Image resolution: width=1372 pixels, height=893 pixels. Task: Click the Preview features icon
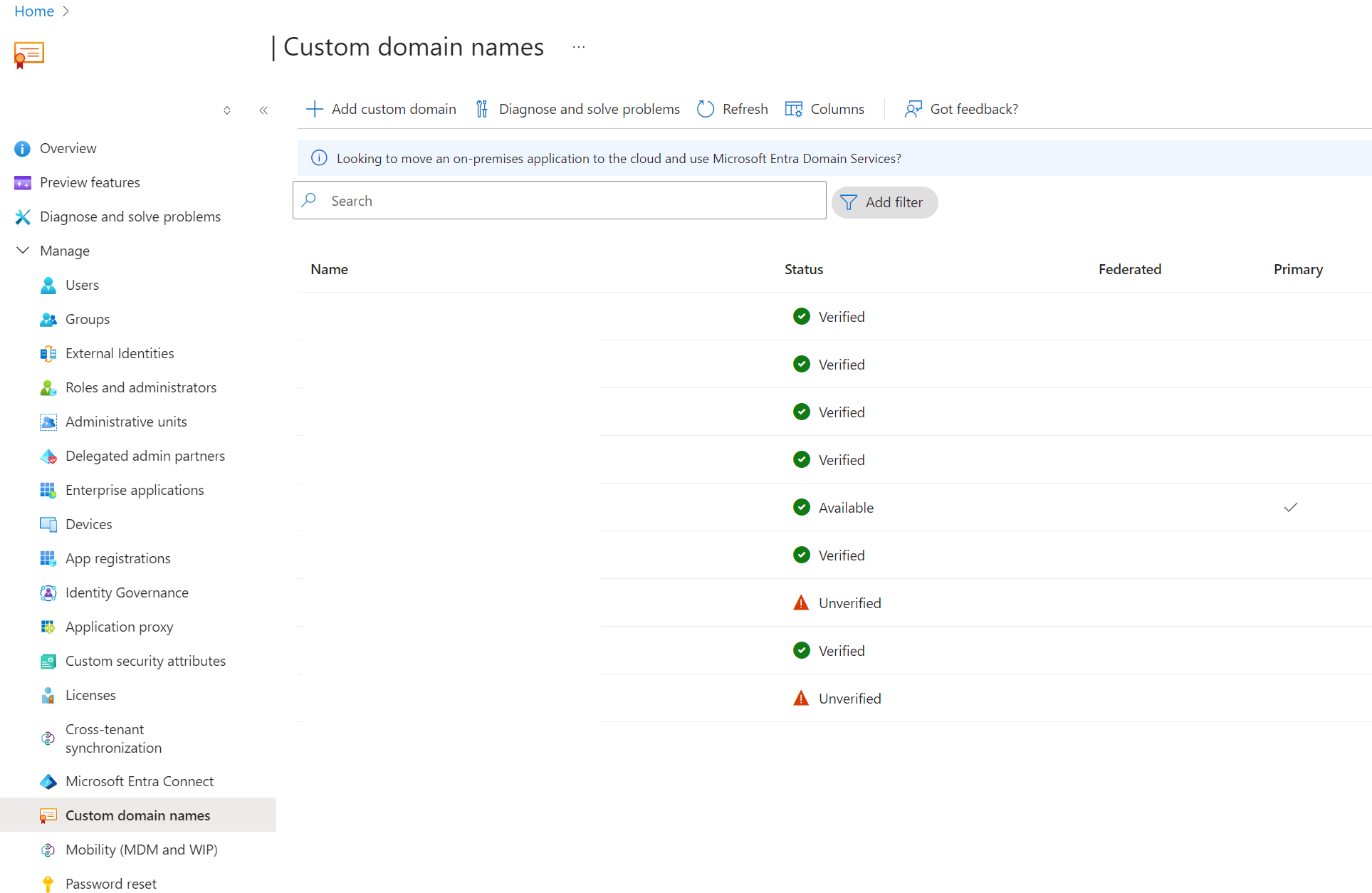click(x=23, y=182)
